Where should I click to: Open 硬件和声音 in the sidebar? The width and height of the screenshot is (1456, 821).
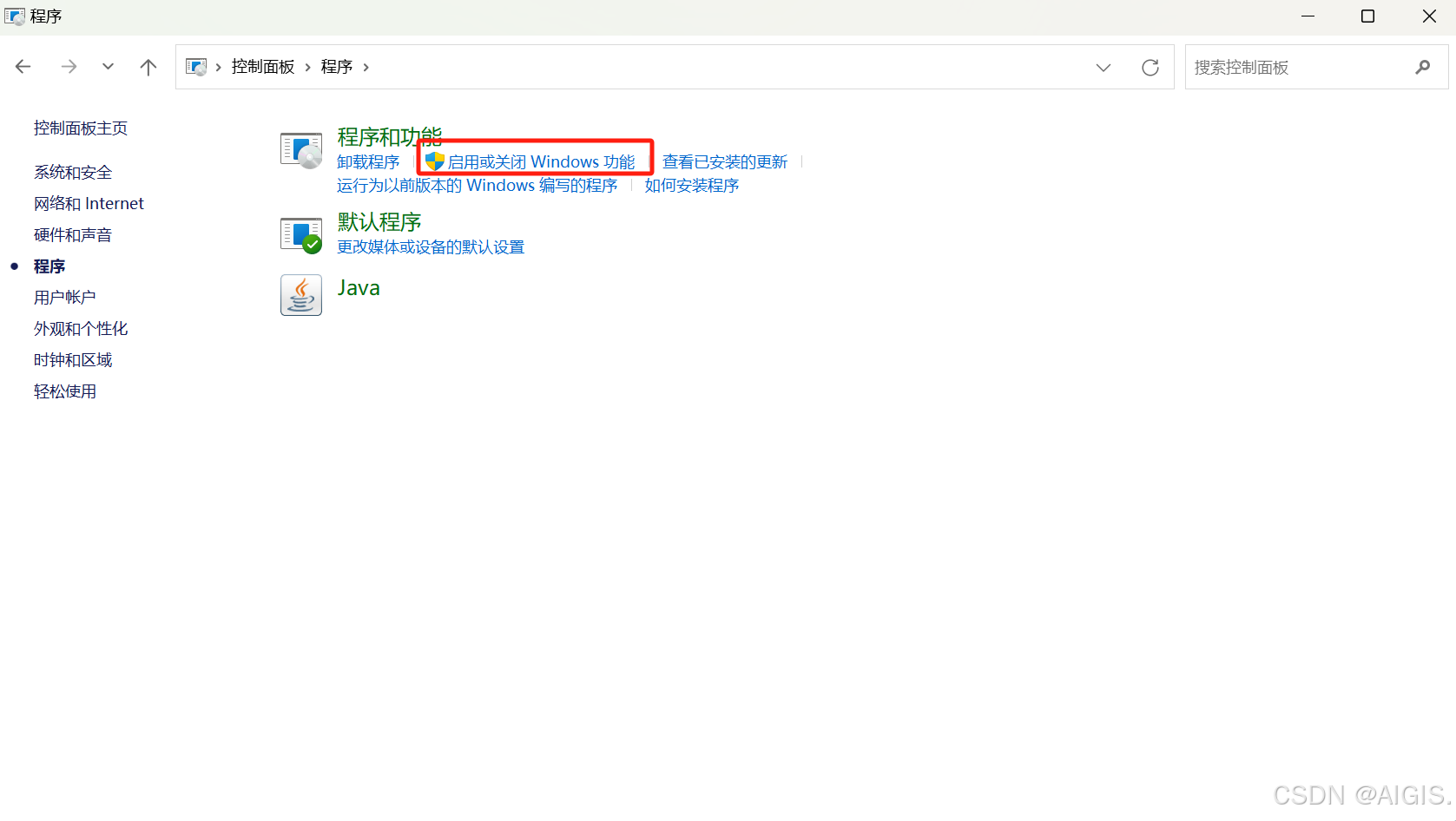pyautogui.click(x=73, y=235)
